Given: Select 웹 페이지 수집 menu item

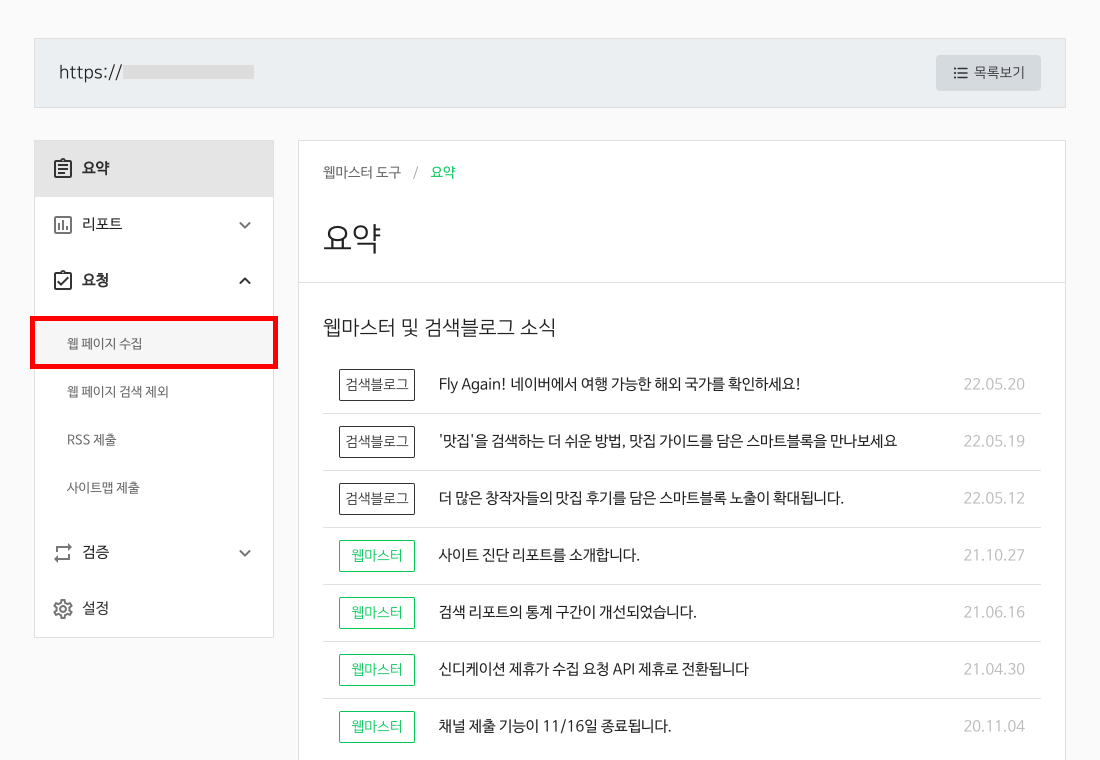Looking at the screenshot, I should [105, 344].
